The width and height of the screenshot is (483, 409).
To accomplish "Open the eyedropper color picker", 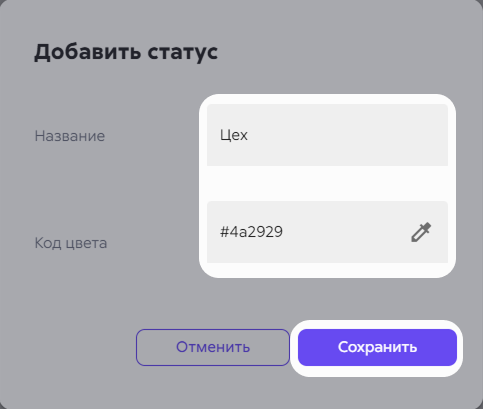I will [421, 232].
